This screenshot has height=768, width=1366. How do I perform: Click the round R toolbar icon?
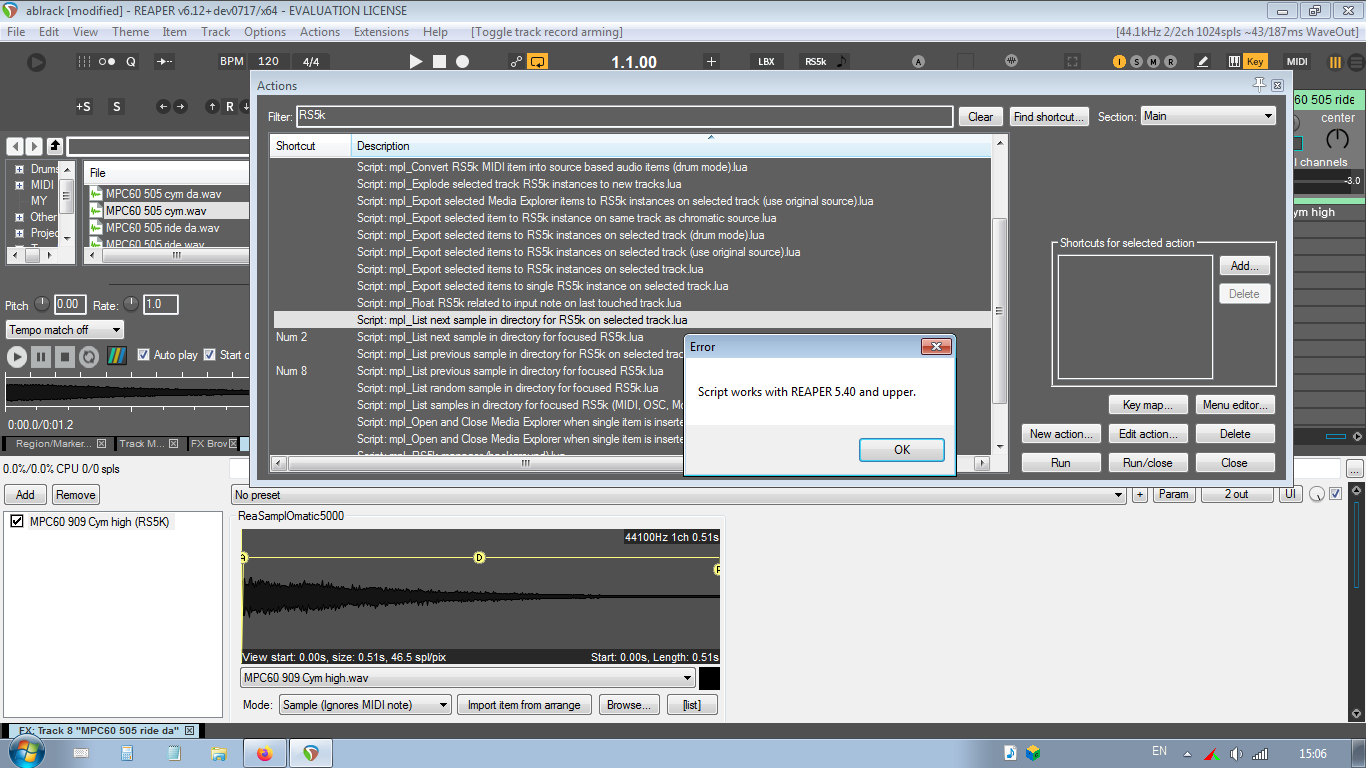click(x=1171, y=62)
